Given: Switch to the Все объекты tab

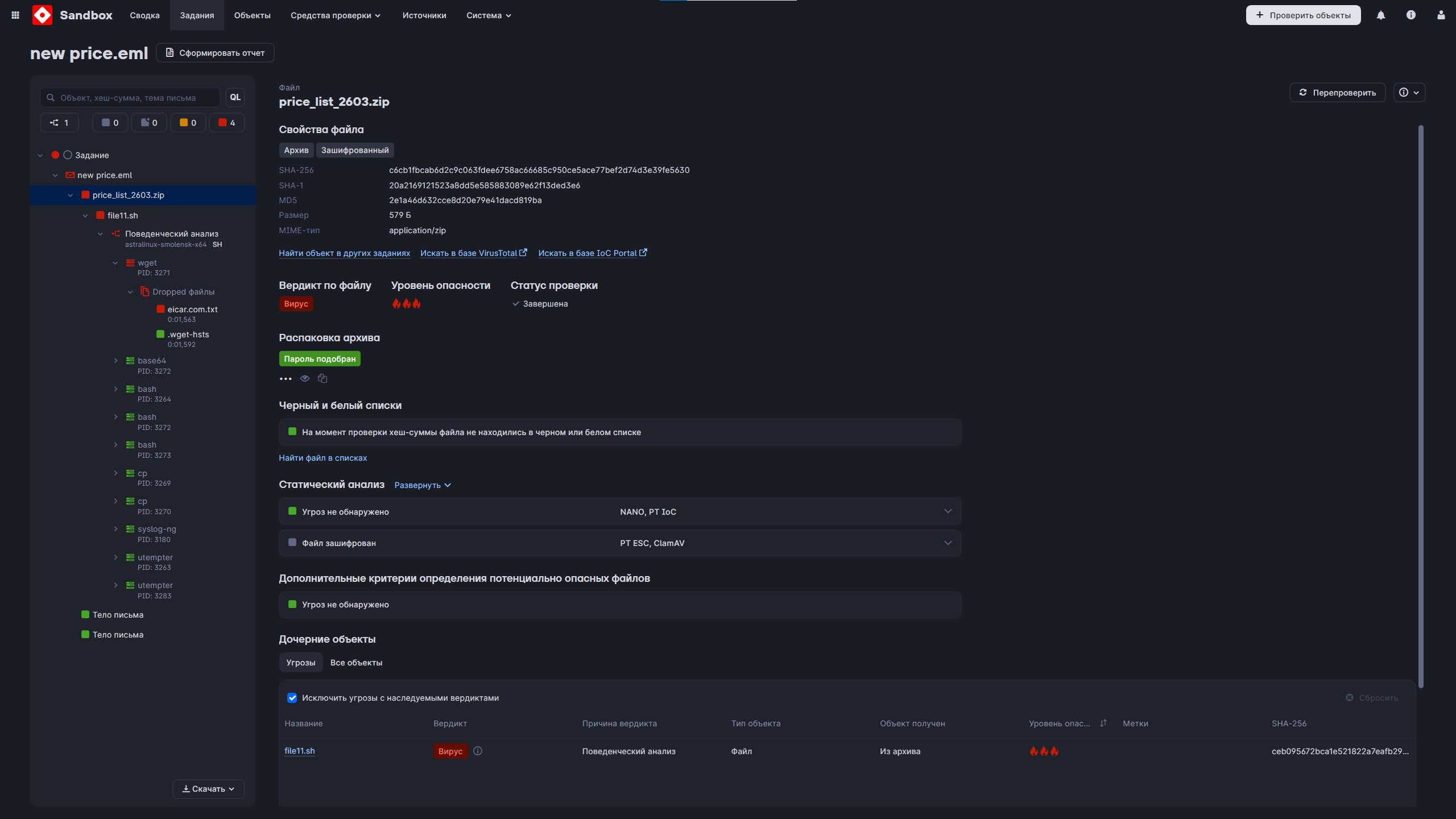Looking at the screenshot, I should click(x=356, y=663).
